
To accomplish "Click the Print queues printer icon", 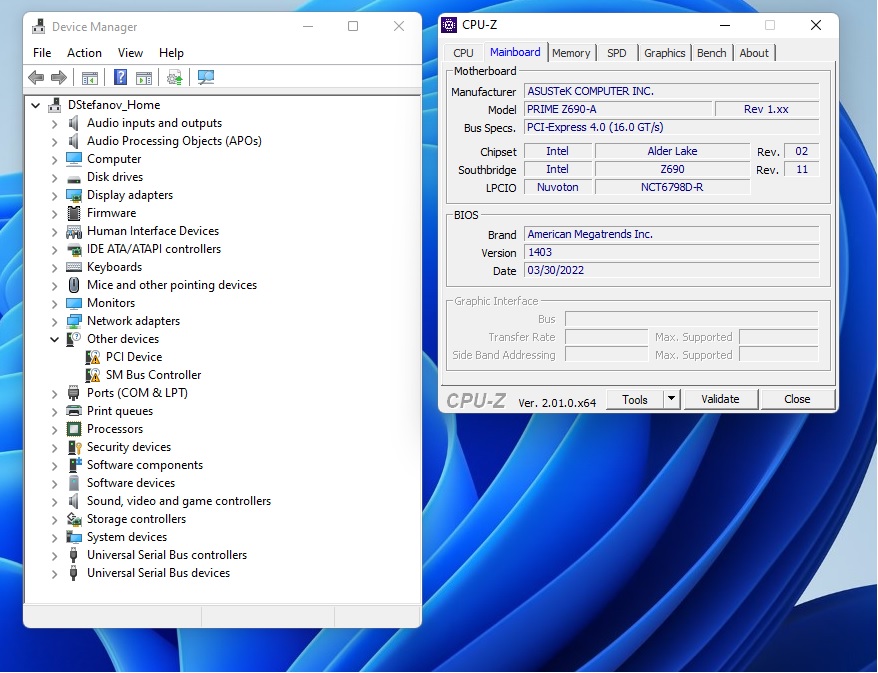I will coord(73,411).
